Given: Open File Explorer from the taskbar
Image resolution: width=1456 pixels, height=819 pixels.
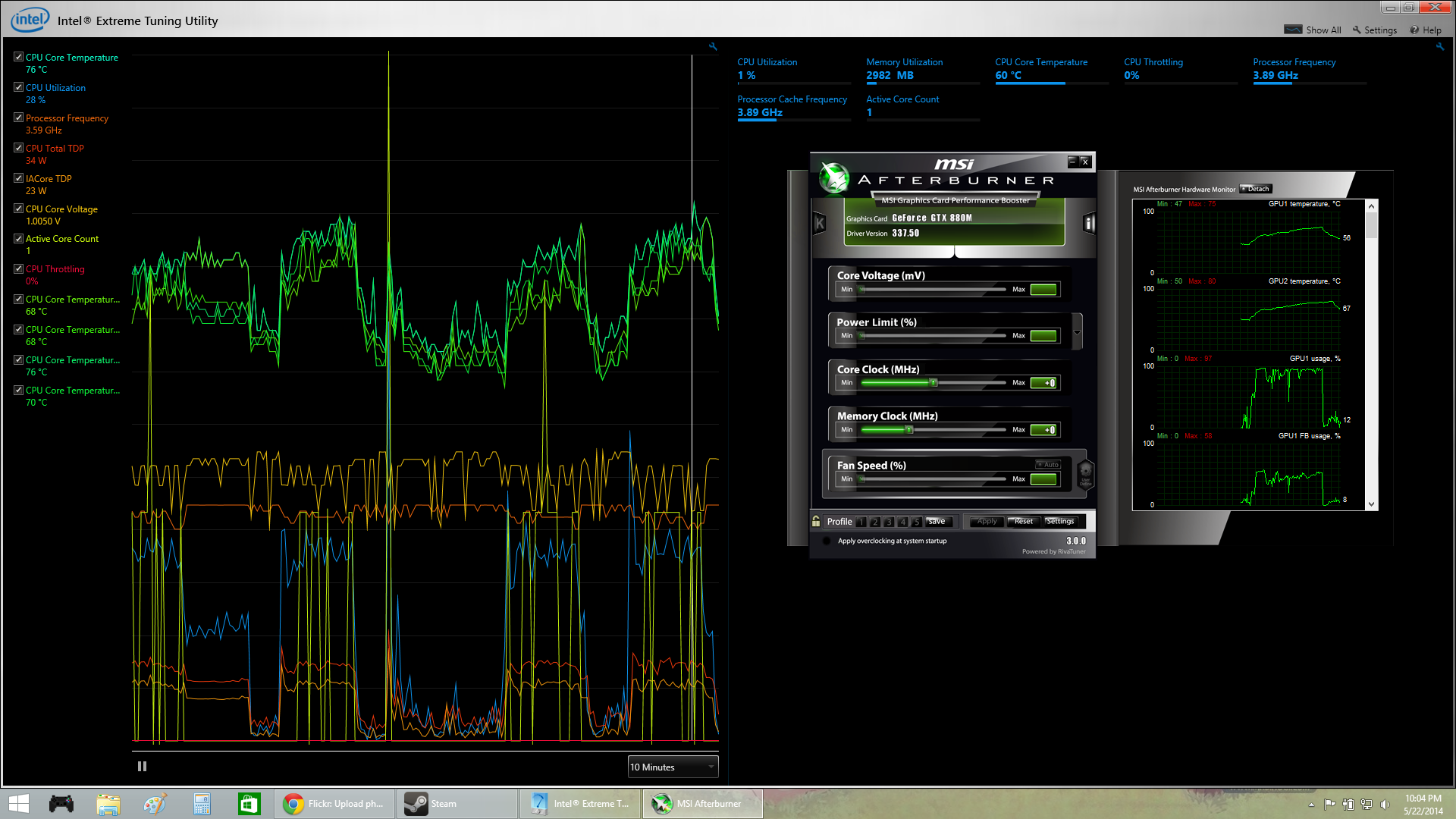Looking at the screenshot, I should 108,804.
